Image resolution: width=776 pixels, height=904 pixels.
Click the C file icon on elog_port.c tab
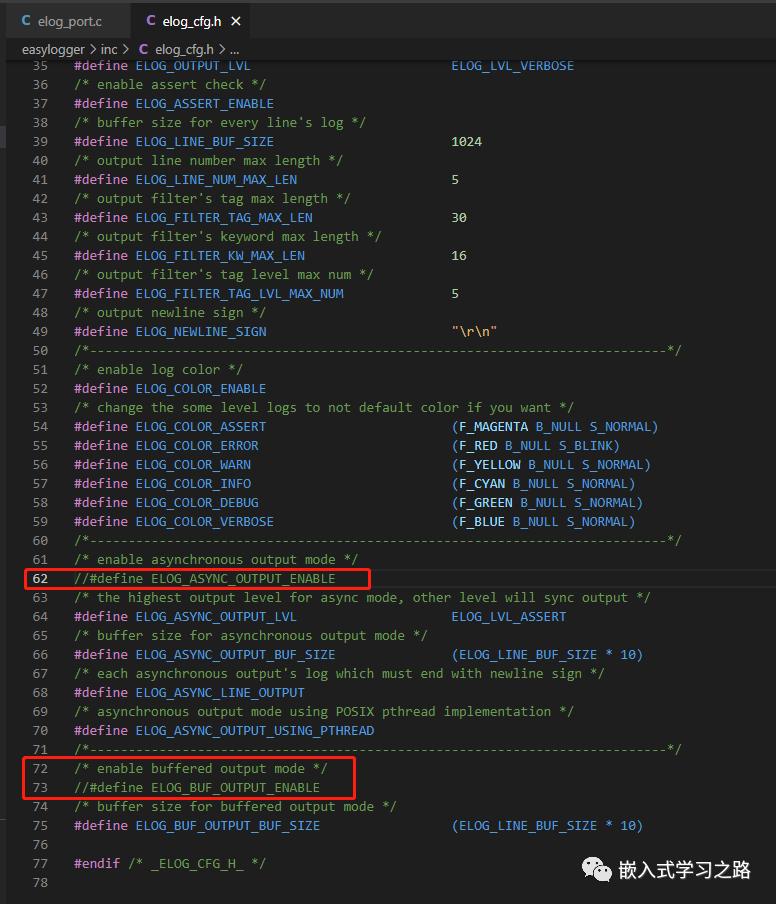click(x=26, y=21)
